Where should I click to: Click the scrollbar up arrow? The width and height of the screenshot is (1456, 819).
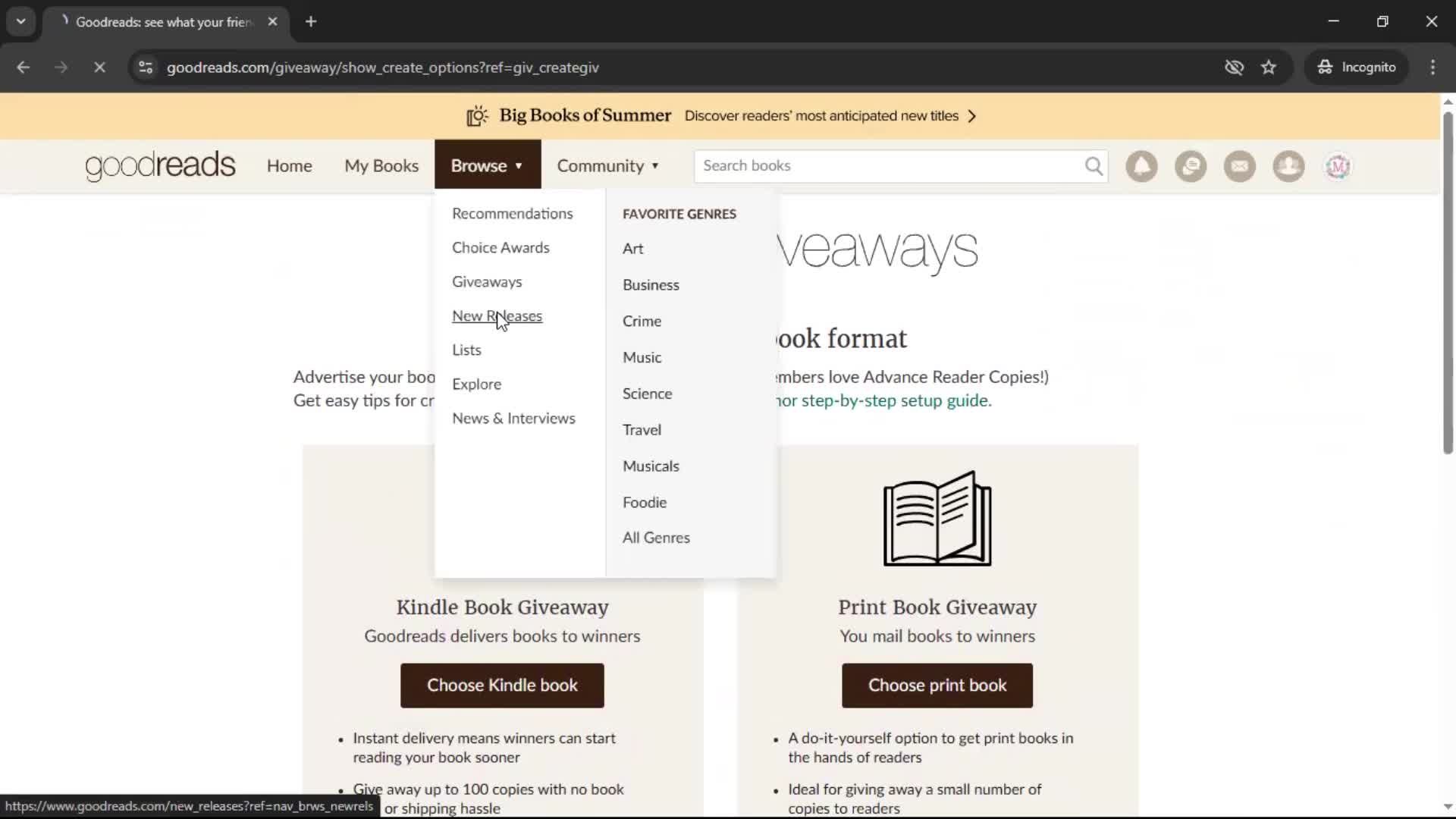(x=1448, y=102)
